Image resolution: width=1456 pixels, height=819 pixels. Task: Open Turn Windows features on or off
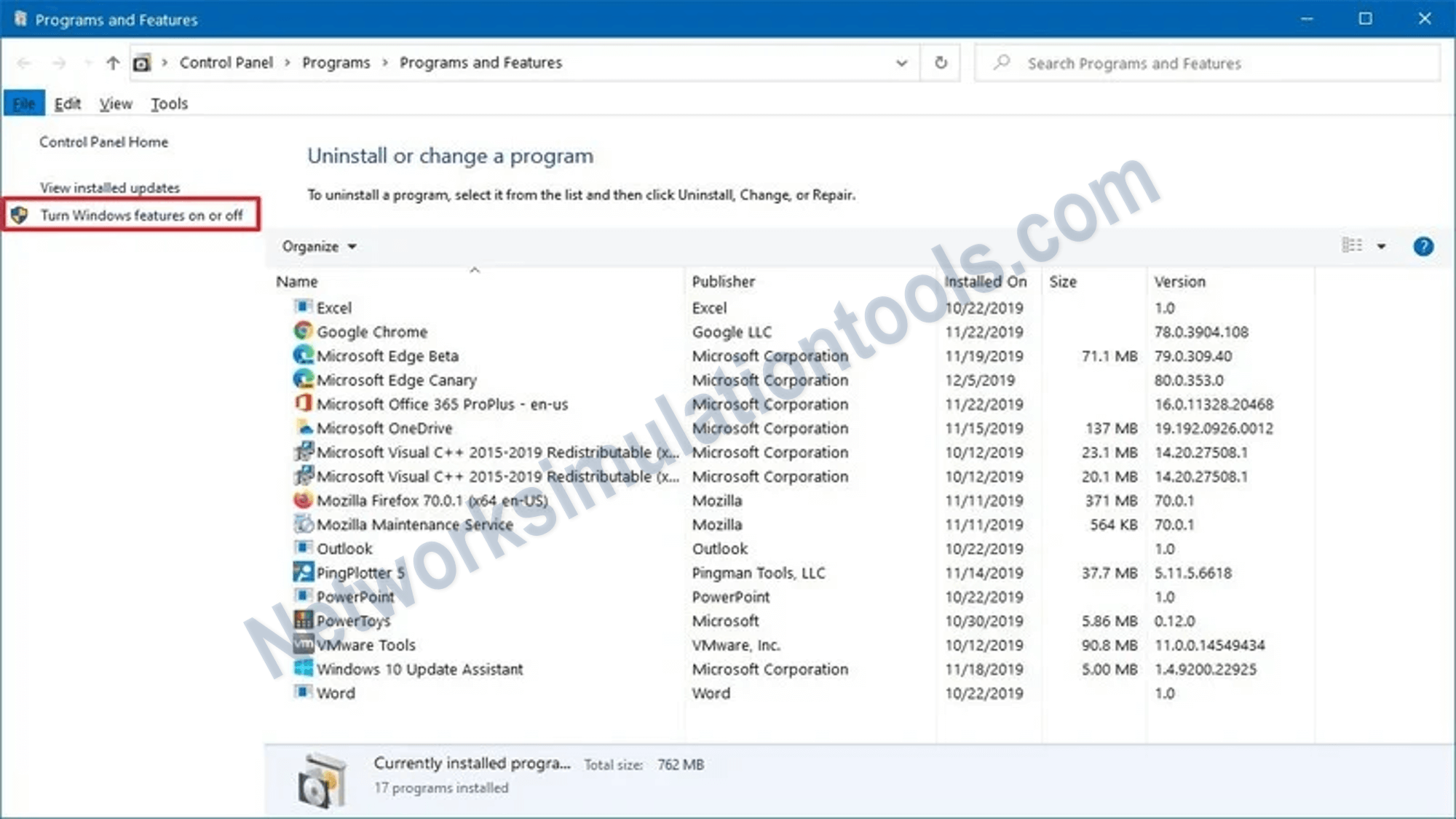pyautogui.click(x=141, y=215)
